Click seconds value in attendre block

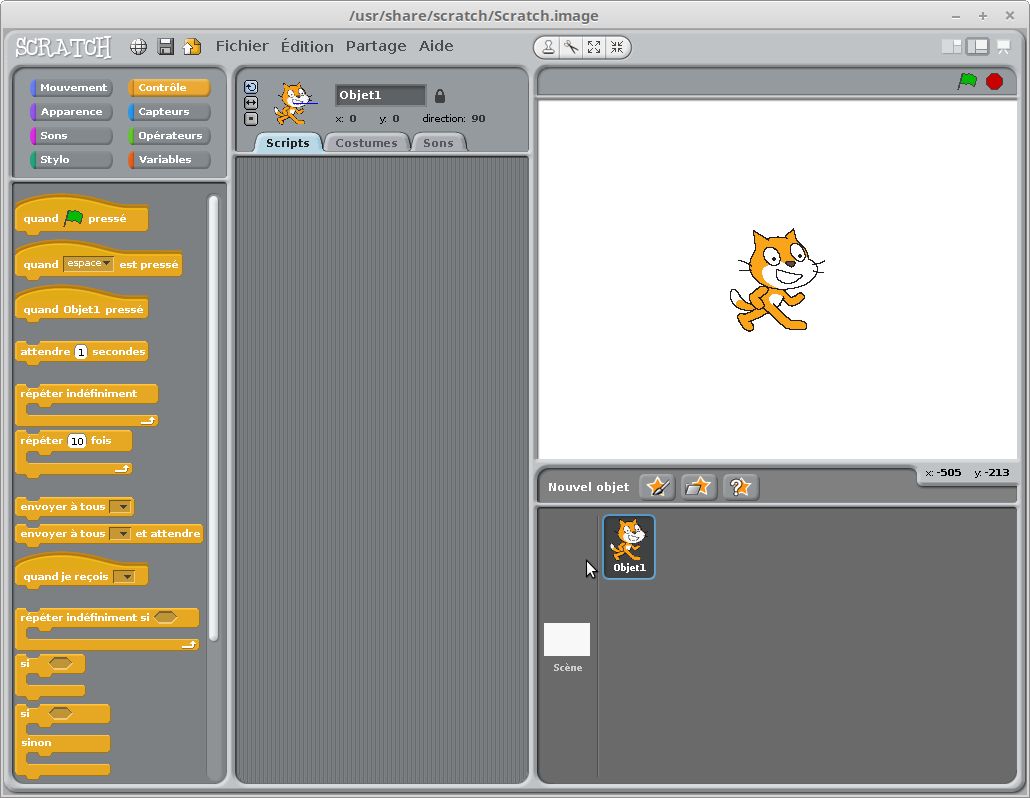pos(81,352)
